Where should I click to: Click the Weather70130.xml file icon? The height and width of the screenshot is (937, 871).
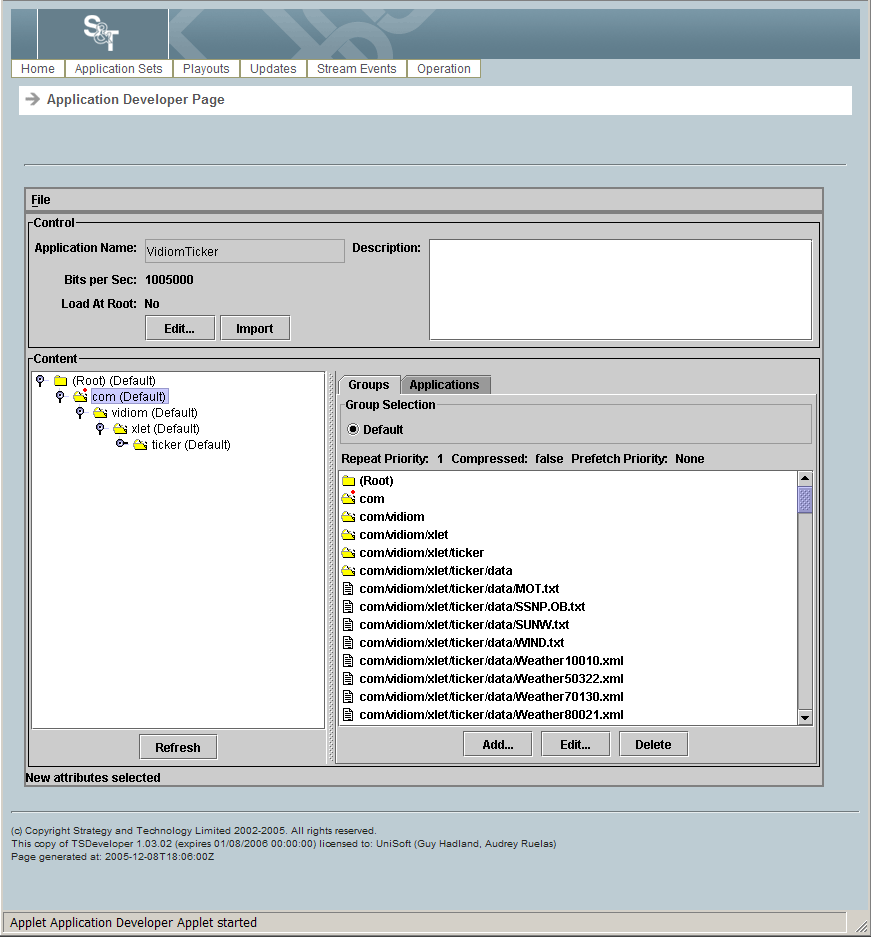[x=348, y=696]
